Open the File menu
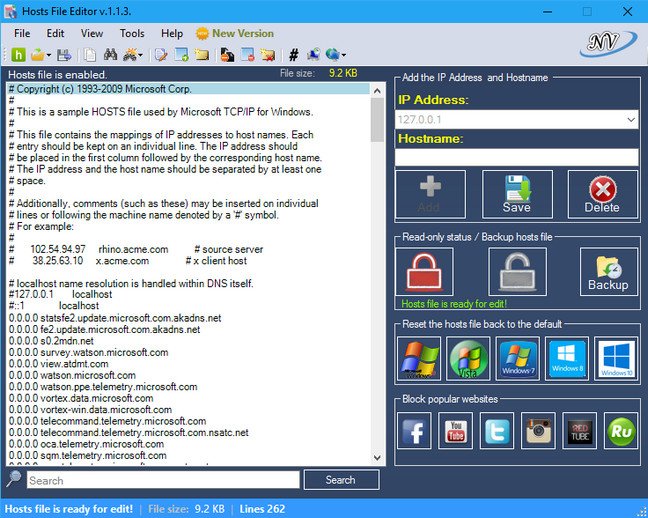The image size is (648, 518). (x=22, y=33)
